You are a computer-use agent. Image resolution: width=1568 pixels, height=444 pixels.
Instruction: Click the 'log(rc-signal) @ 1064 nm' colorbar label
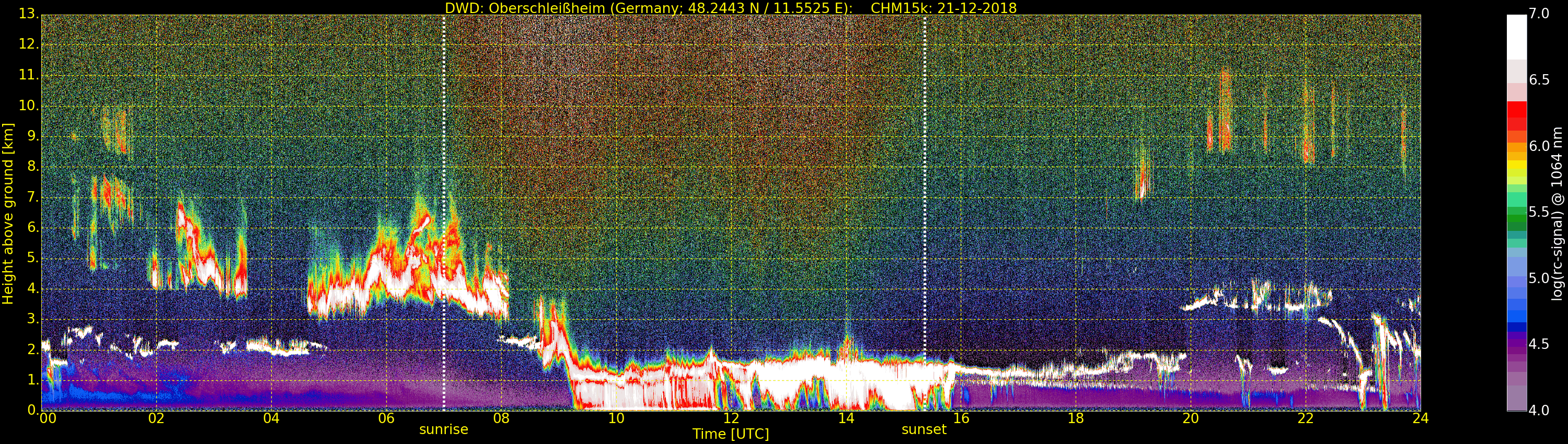(1557, 214)
